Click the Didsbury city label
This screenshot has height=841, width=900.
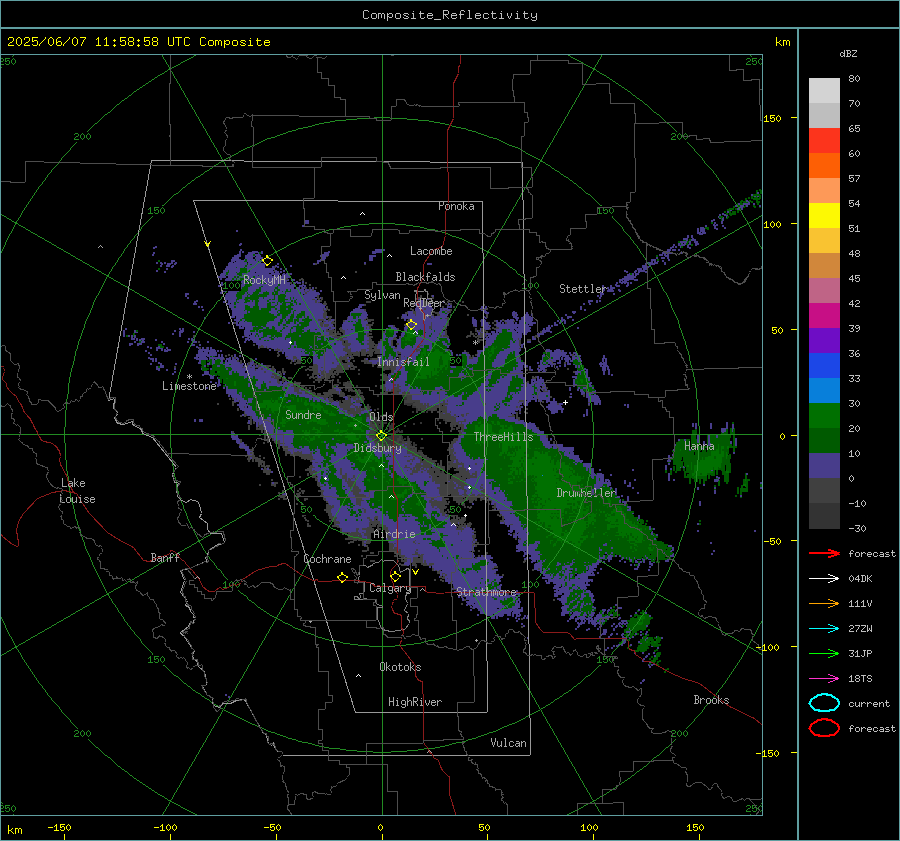pyautogui.click(x=377, y=448)
